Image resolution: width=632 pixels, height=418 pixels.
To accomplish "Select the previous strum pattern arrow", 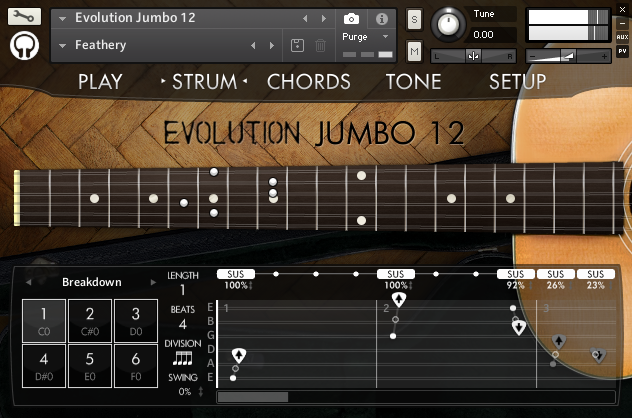I will click(x=28, y=282).
